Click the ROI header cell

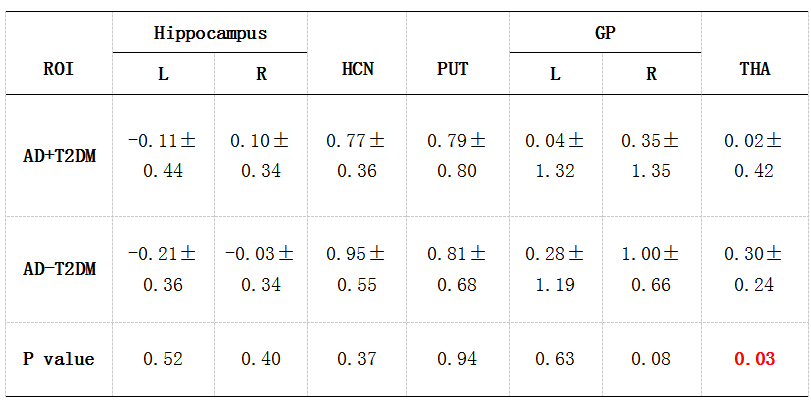tap(59, 70)
